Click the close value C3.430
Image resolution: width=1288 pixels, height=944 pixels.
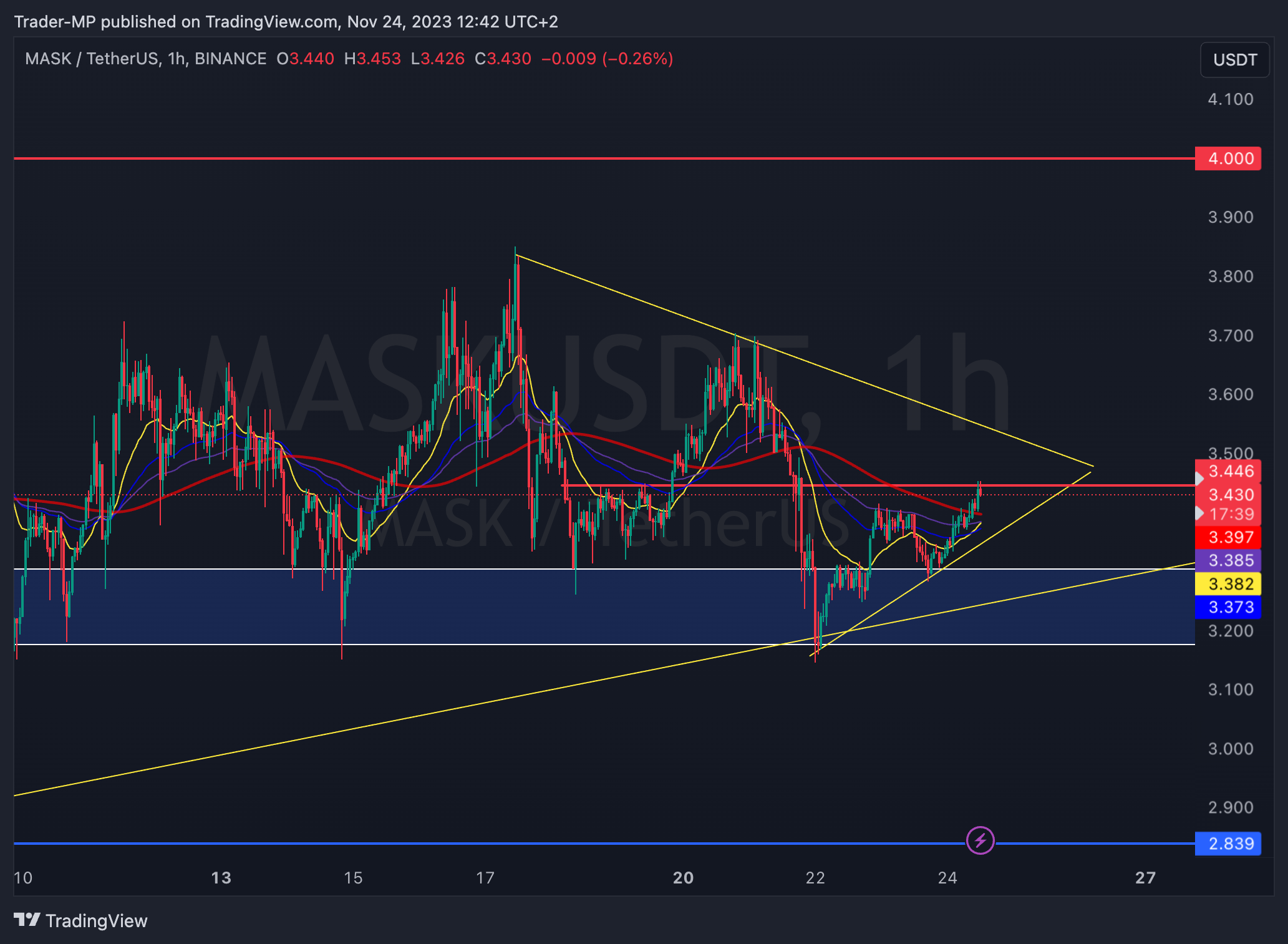click(503, 59)
